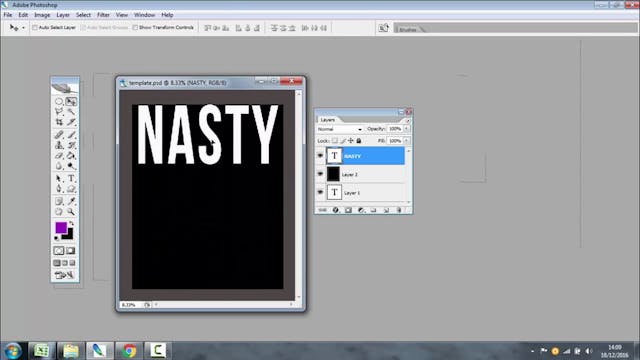
Task: Select the Eyedropper tool
Action: pos(71,201)
